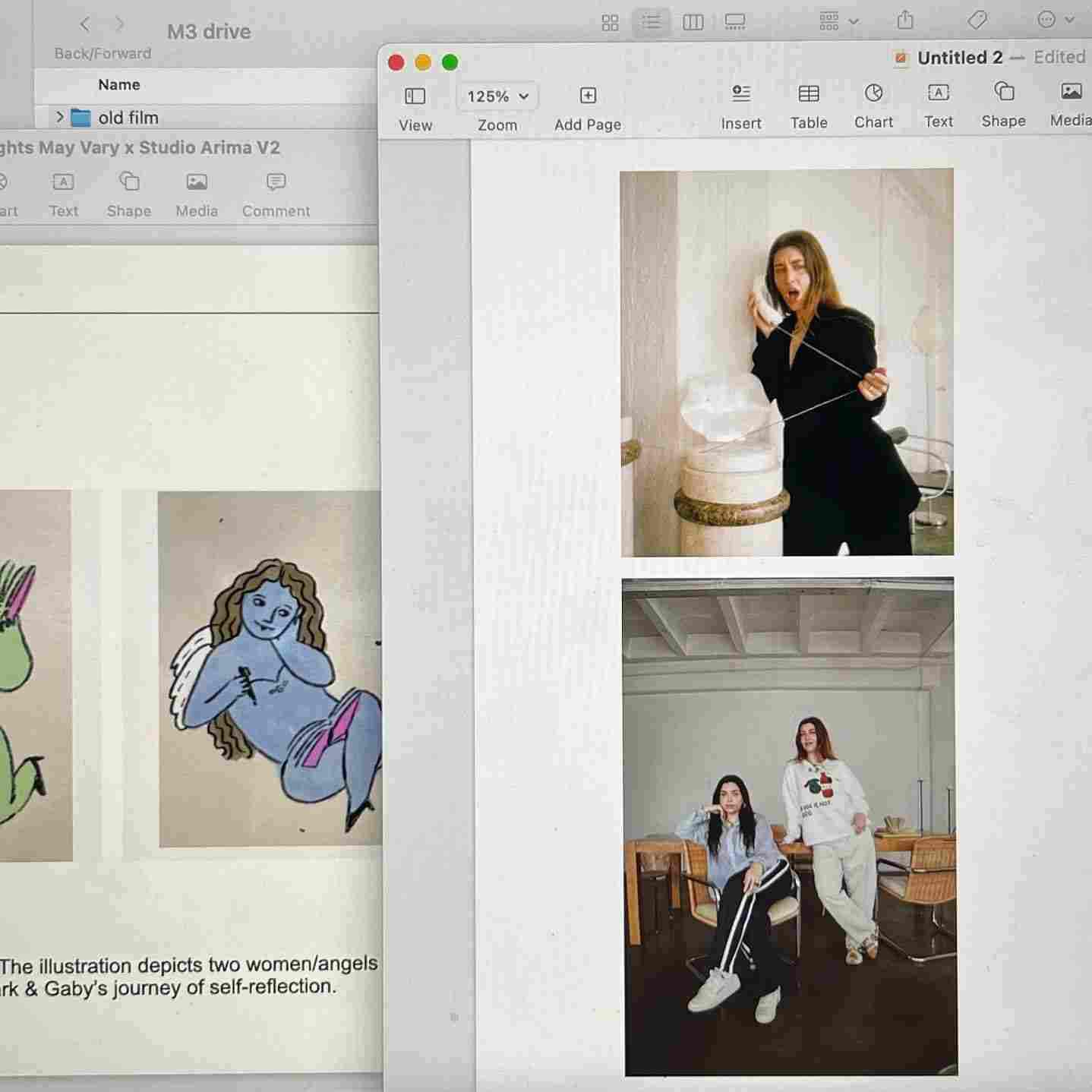Open the Finder group-by dropdown
The image size is (1092, 1092).
pyautogui.click(x=838, y=21)
